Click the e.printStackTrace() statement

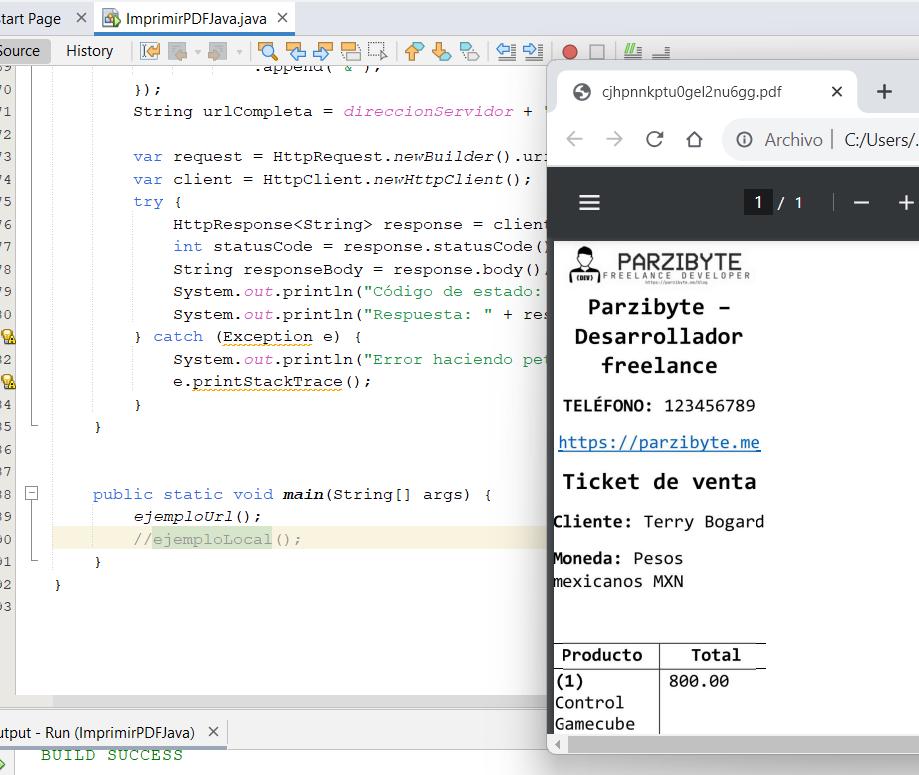pos(272,382)
